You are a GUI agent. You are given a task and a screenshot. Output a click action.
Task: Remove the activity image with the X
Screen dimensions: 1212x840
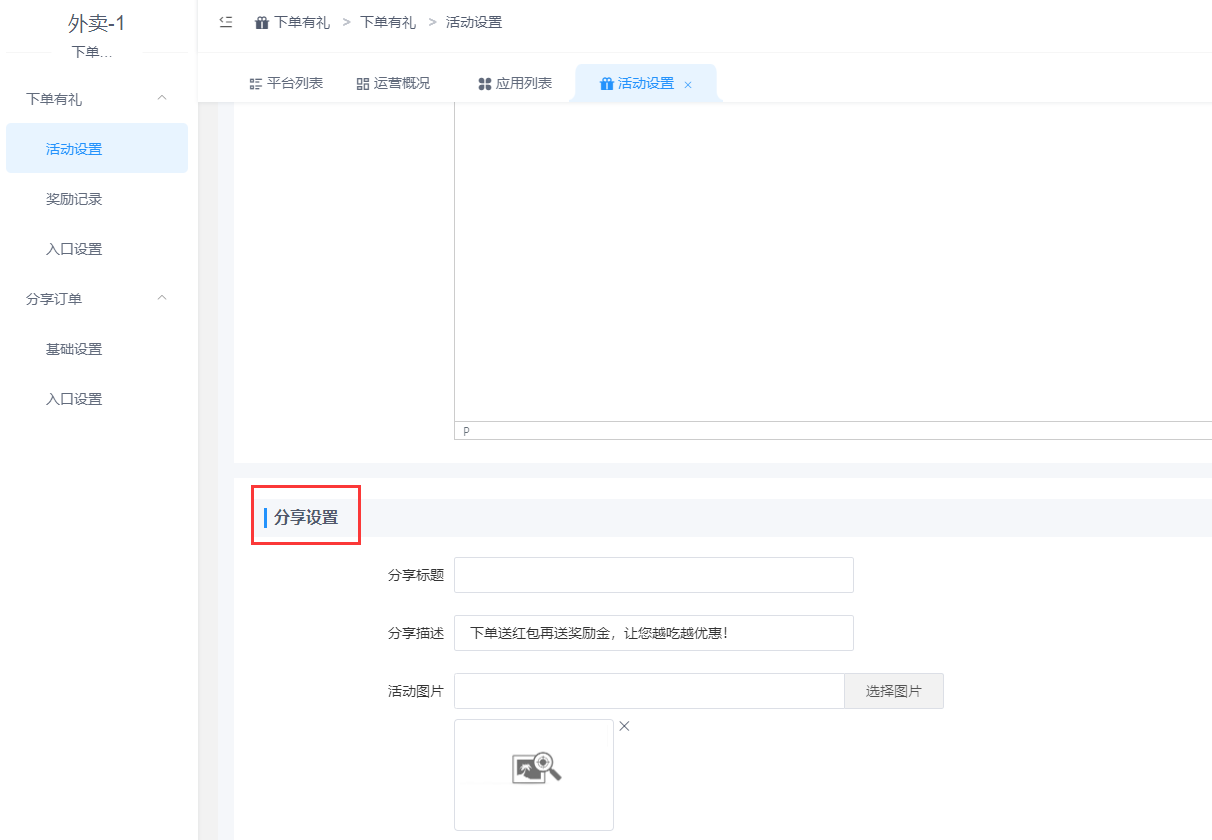(x=624, y=726)
